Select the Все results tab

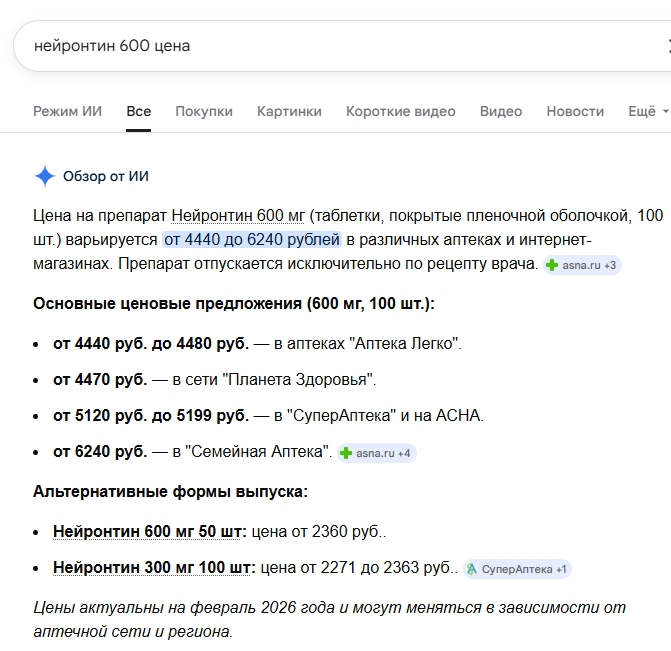(x=139, y=112)
